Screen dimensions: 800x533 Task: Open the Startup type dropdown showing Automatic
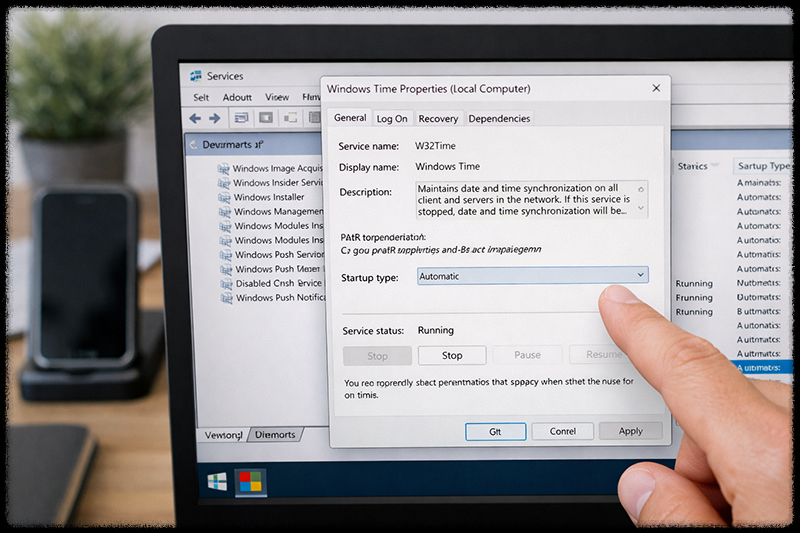[x=533, y=275]
